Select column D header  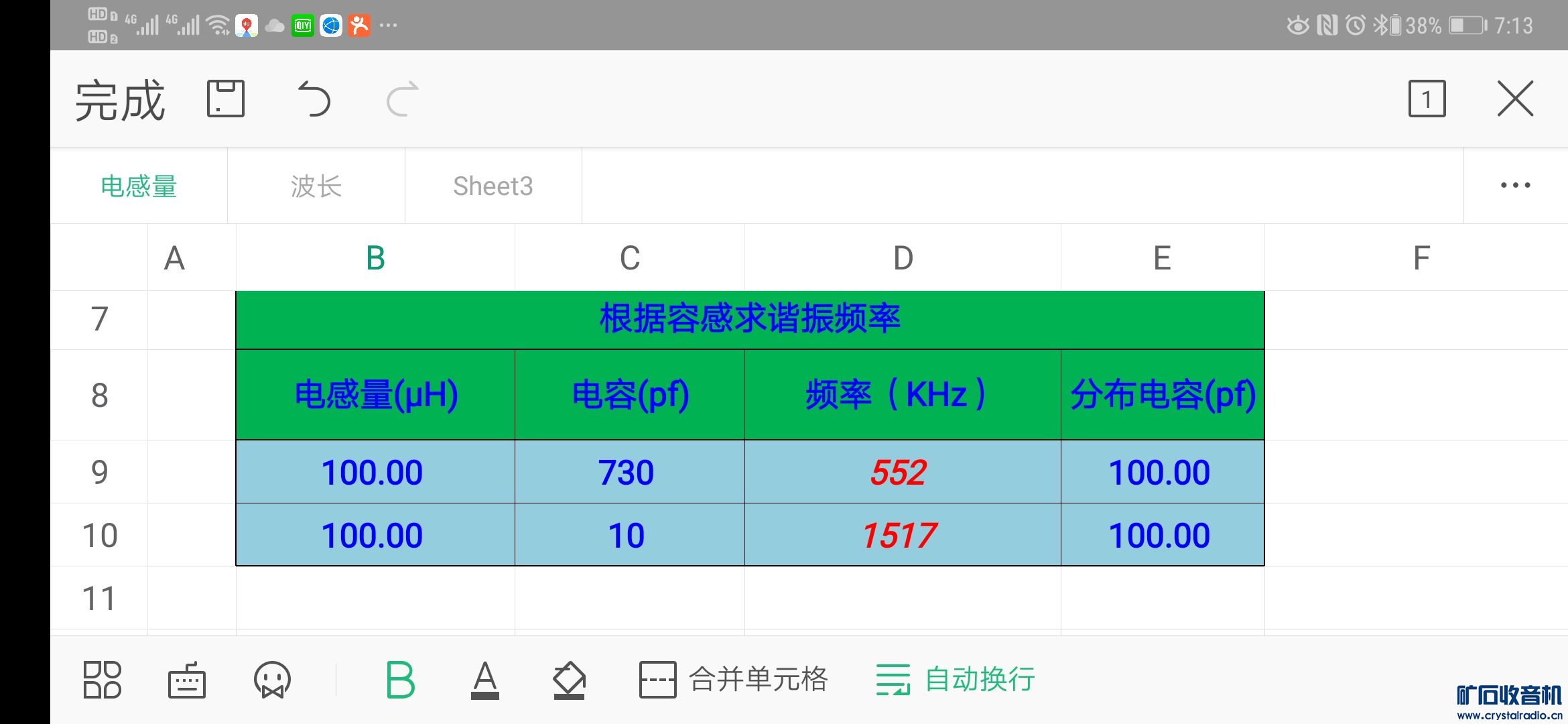click(903, 258)
